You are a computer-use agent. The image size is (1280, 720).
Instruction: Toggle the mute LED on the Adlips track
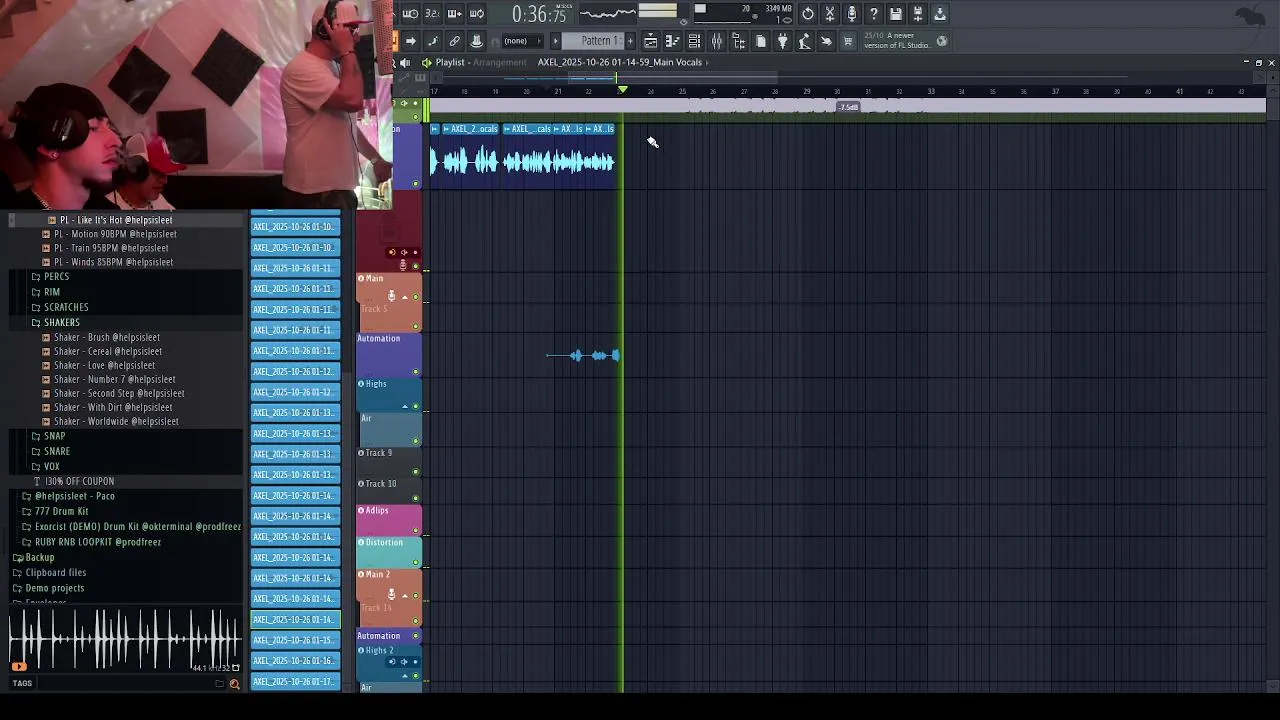point(416,534)
